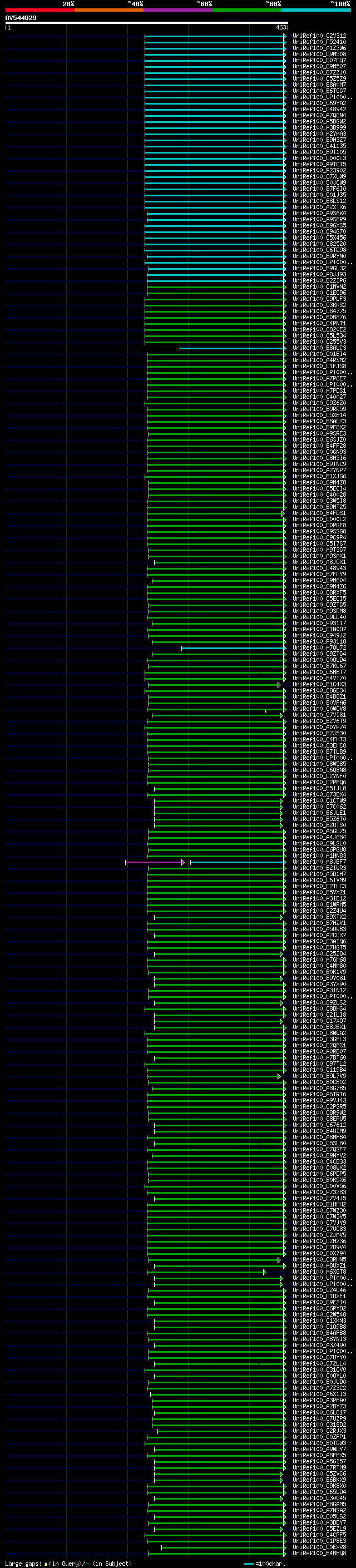This screenshot has width=356, height=1568.
Task: Select hit label UniRef100_B5IJL8
Action: point(319,788)
